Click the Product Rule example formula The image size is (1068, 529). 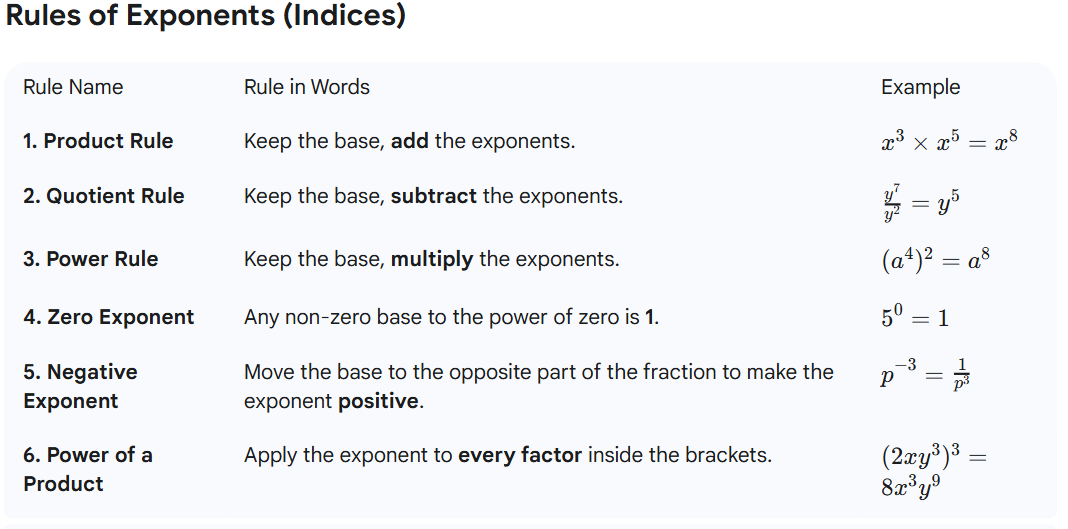tap(948, 141)
